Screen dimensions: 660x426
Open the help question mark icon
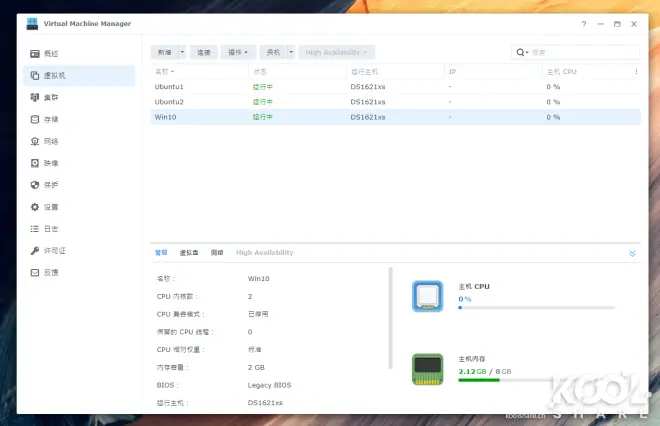coord(584,24)
